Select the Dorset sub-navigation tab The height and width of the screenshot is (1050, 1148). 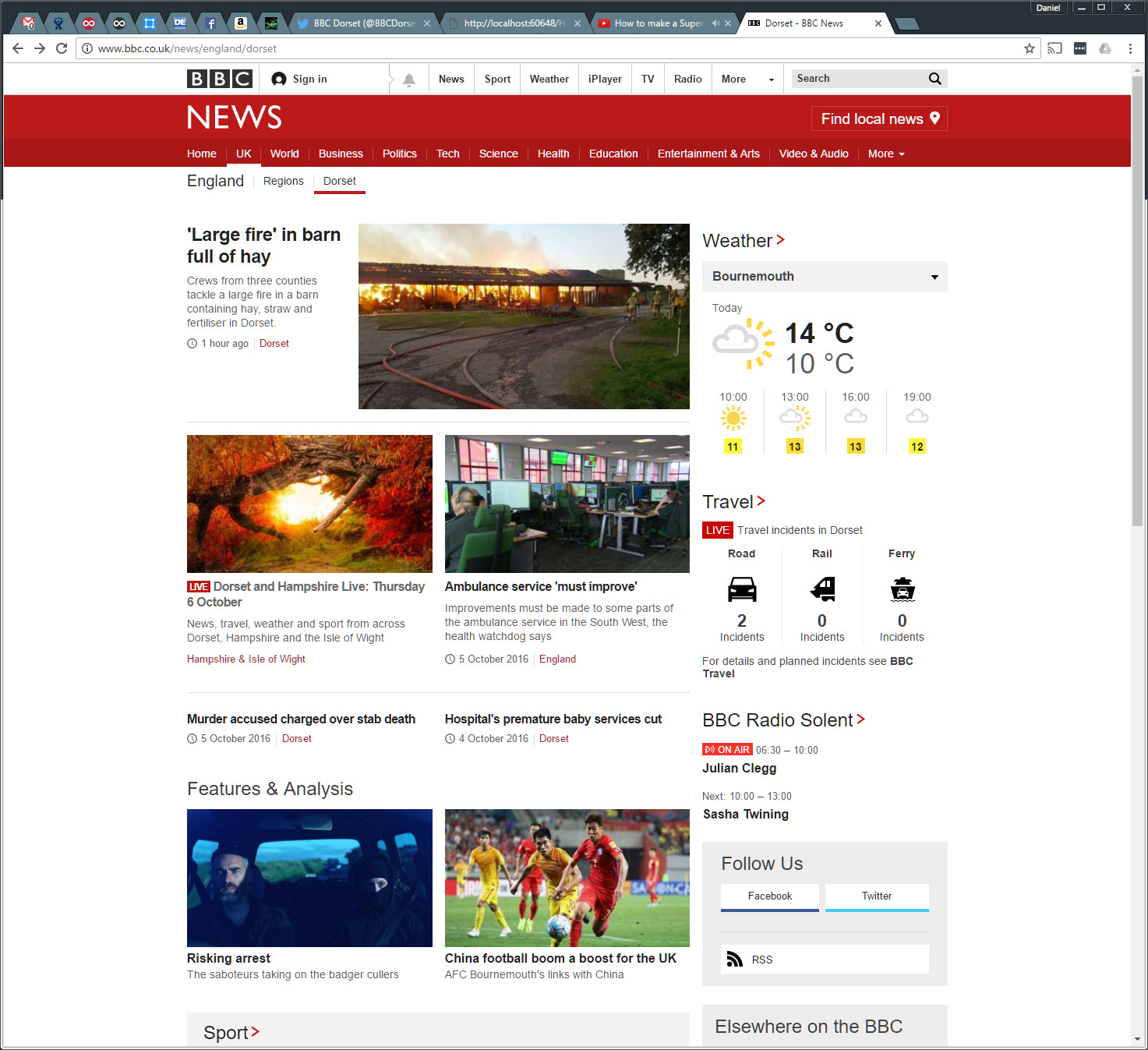[340, 181]
